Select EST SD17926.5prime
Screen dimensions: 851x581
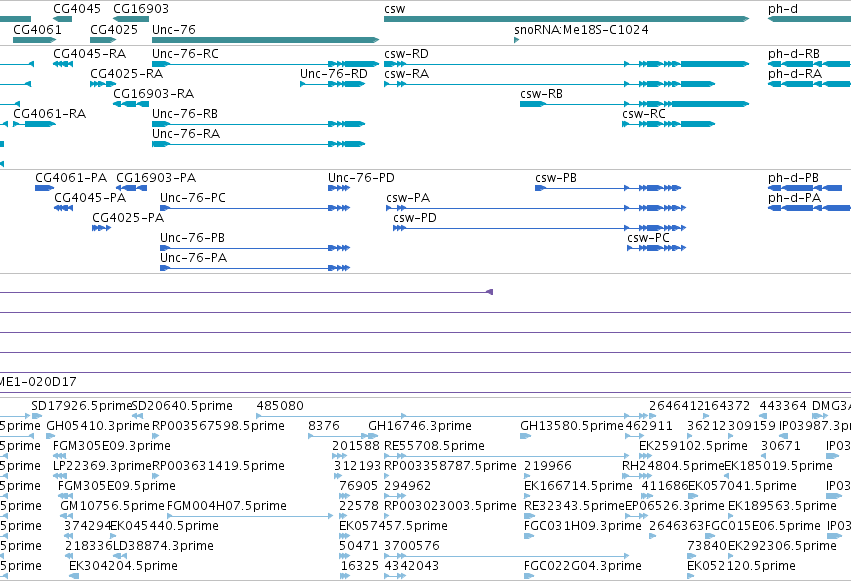click(x=37, y=416)
